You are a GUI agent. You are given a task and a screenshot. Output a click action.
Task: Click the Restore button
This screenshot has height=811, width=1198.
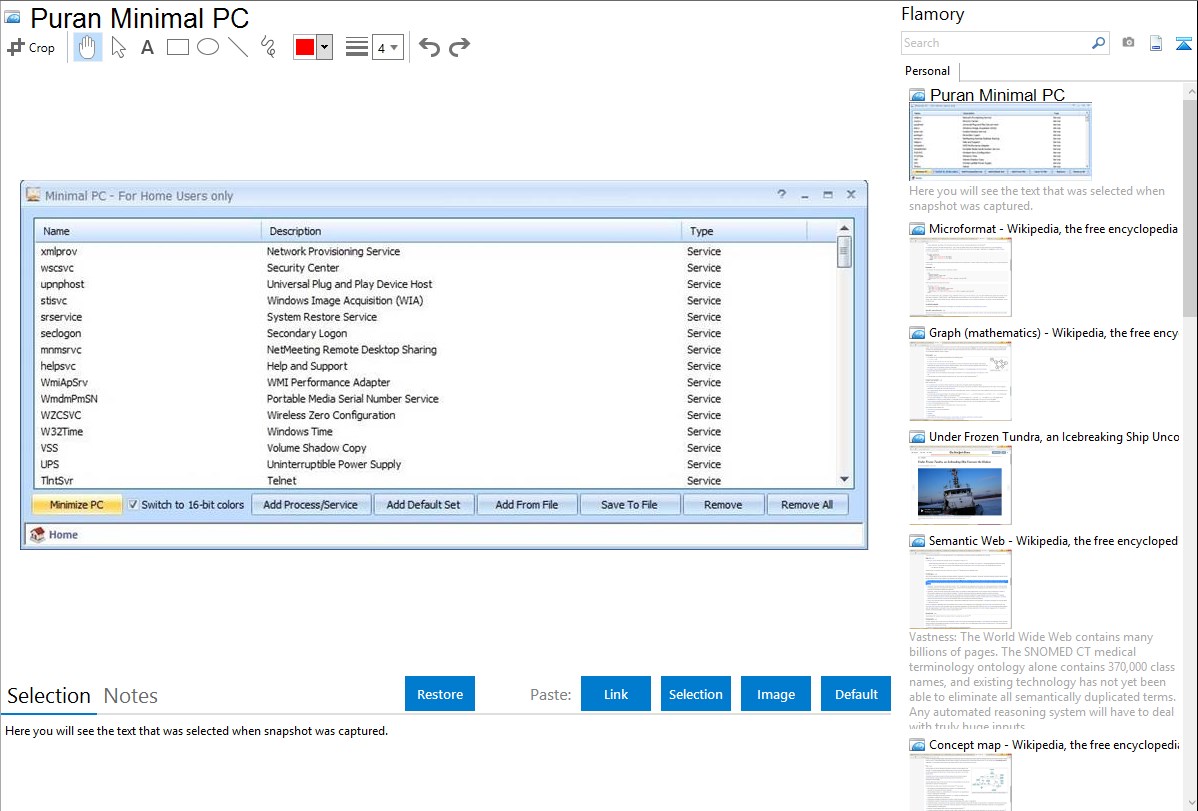(440, 694)
